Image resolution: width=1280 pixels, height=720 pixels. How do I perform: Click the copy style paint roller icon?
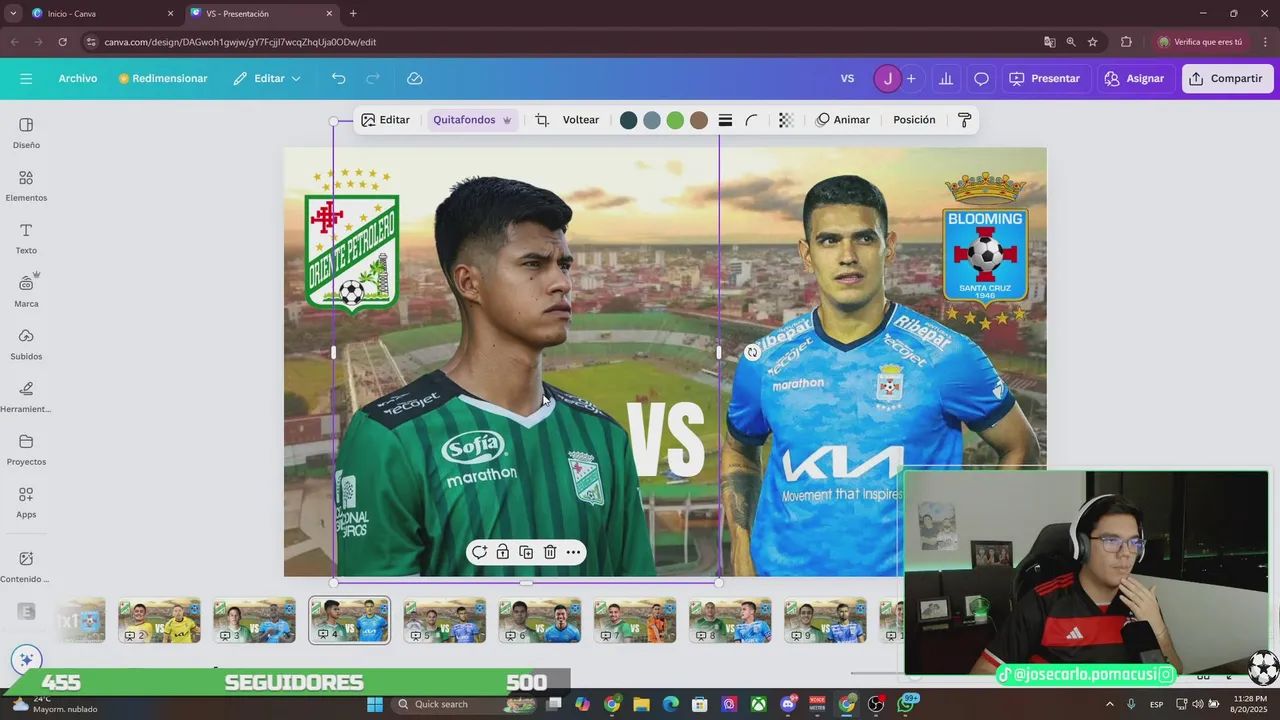tap(964, 120)
